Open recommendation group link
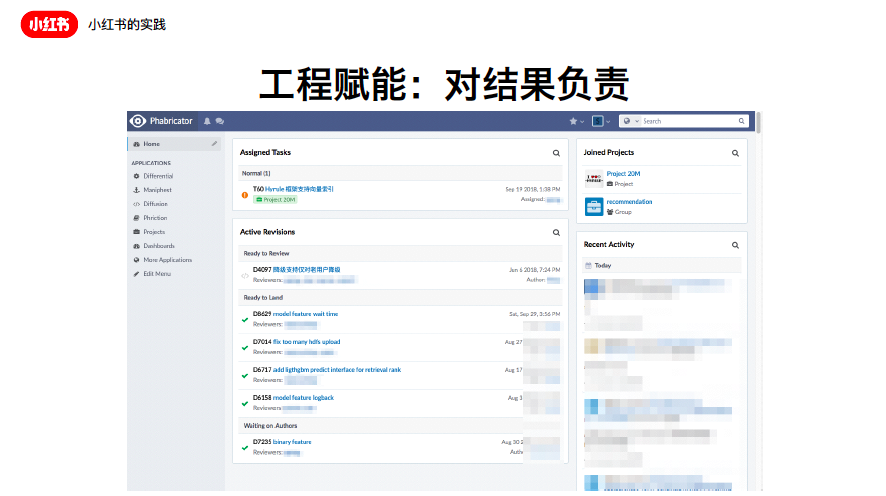The height and width of the screenshot is (496, 886). (629, 202)
